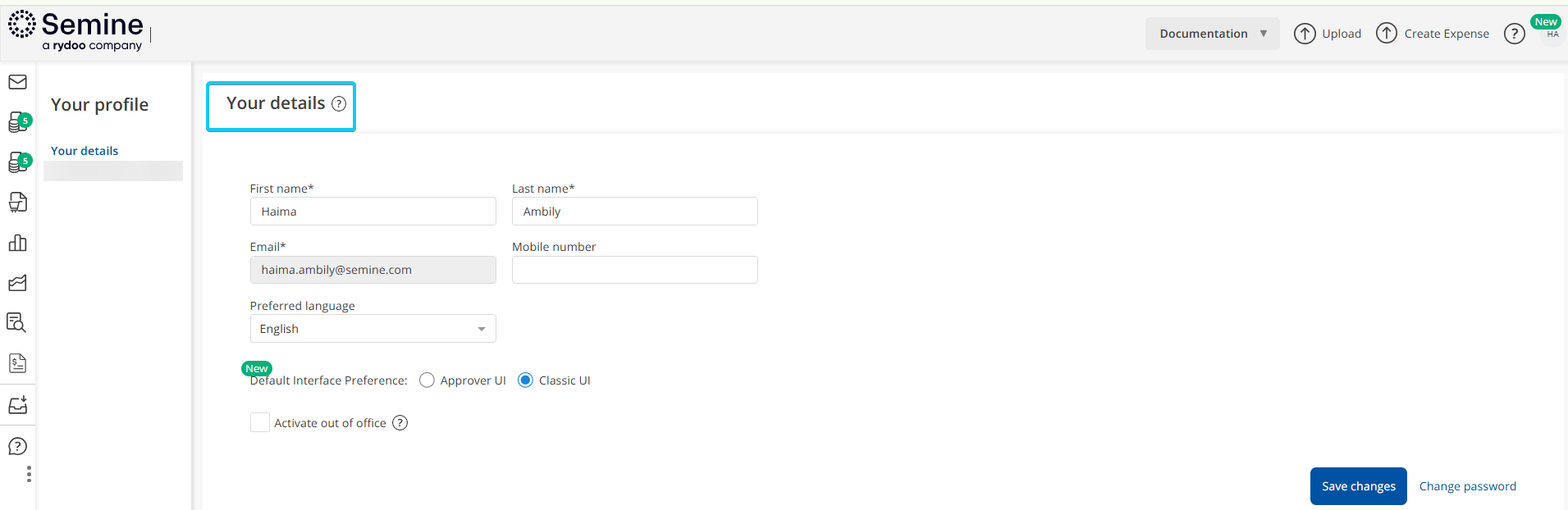The width and height of the screenshot is (1568, 510).
Task: Open the invoice dollar document icon
Action: pyautogui.click(x=17, y=362)
